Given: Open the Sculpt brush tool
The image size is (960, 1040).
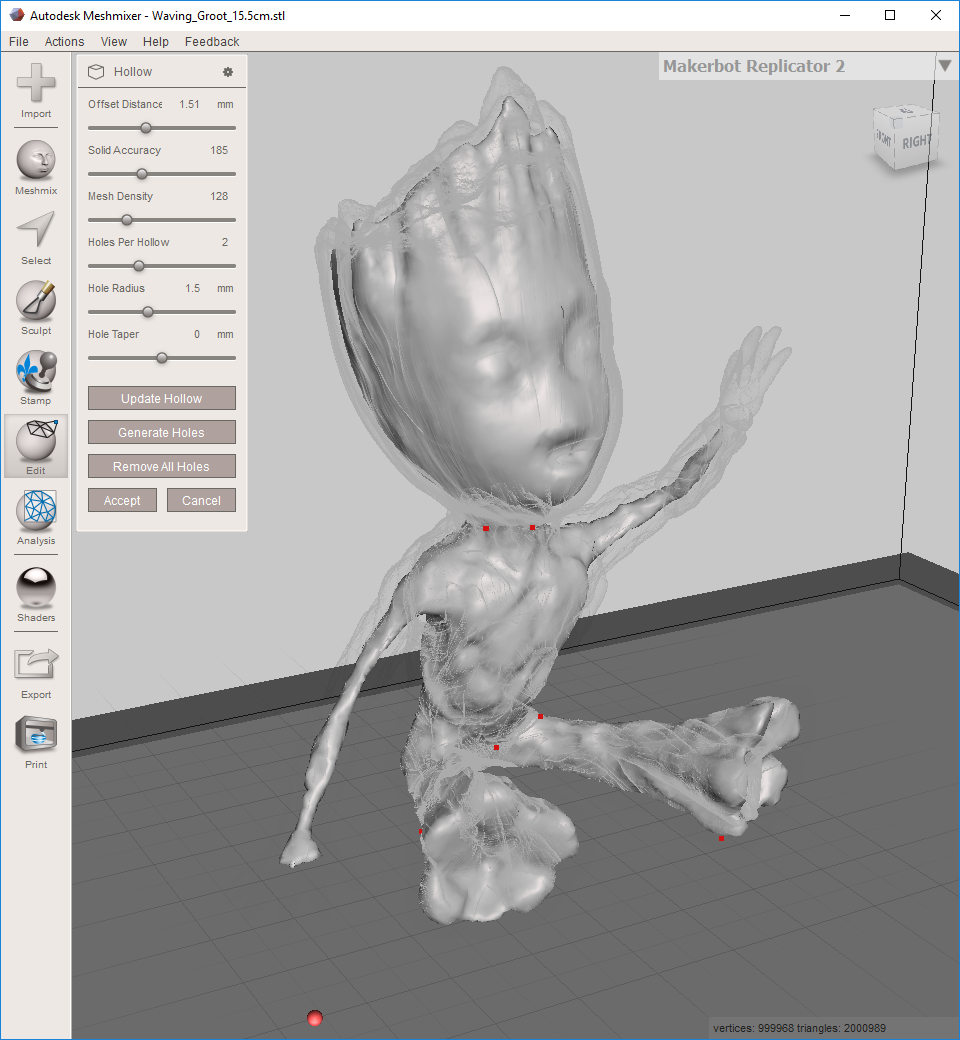Looking at the screenshot, I should tap(36, 308).
